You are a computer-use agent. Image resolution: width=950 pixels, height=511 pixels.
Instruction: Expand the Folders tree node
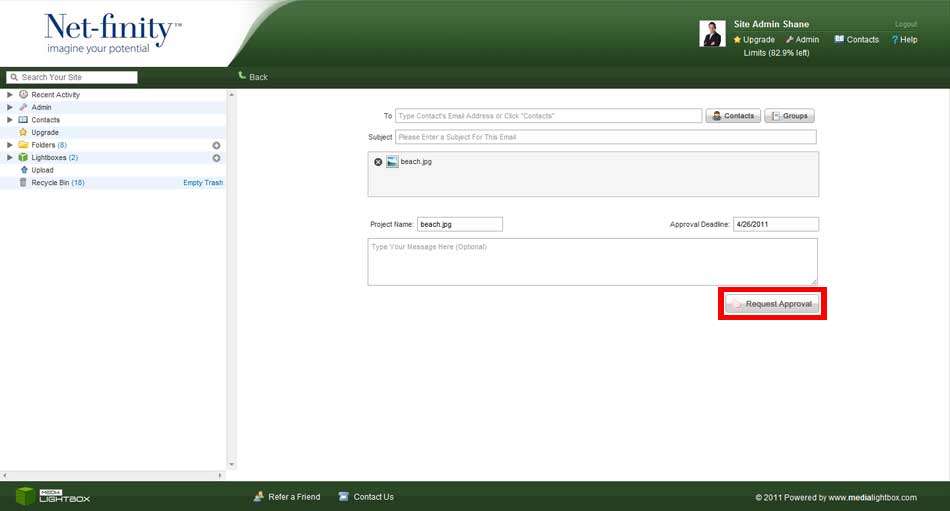[x=10, y=145]
